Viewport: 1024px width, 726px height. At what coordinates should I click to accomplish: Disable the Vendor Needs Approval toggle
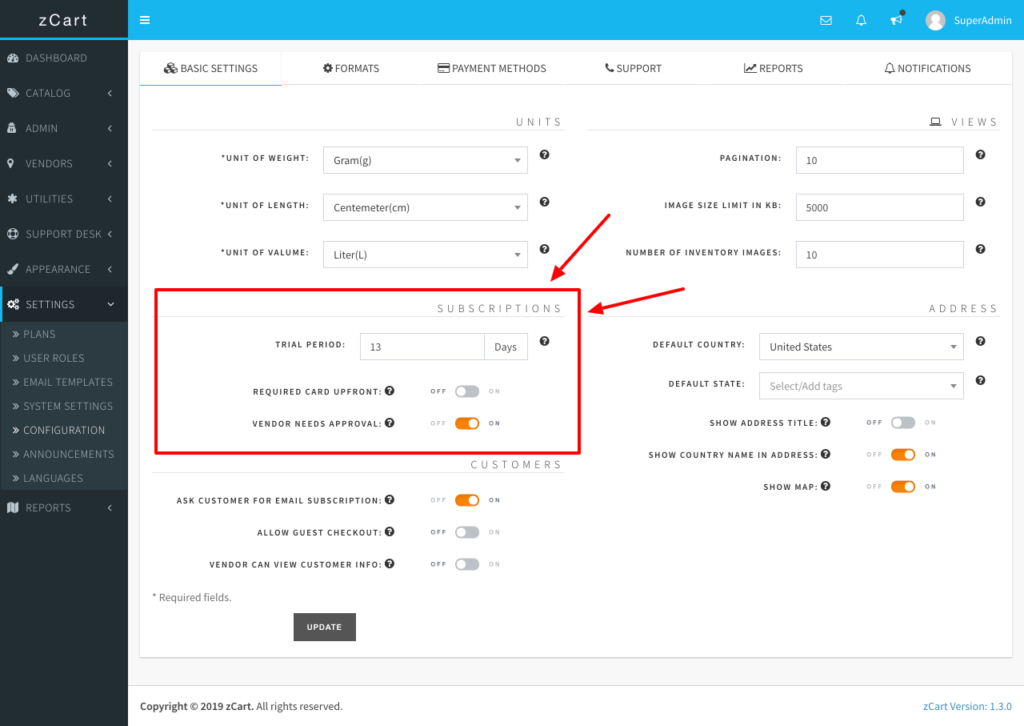467,424
